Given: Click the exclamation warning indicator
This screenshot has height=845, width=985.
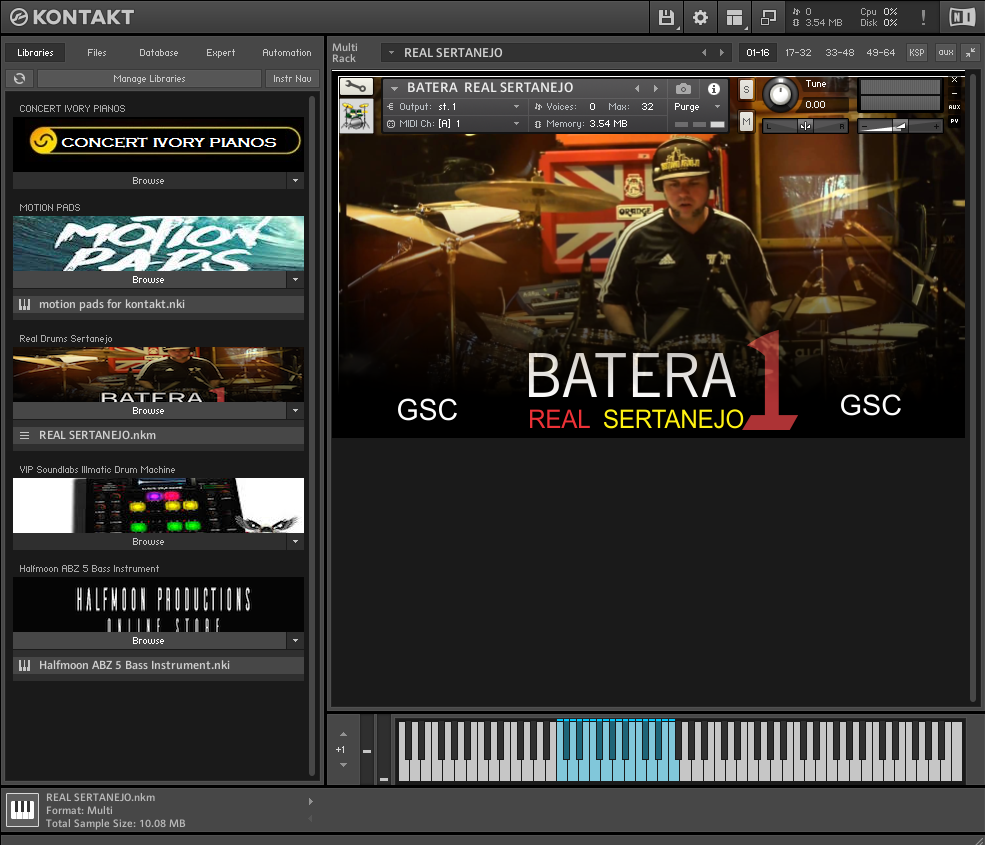Looking at the screenshot, I should 923,18.
